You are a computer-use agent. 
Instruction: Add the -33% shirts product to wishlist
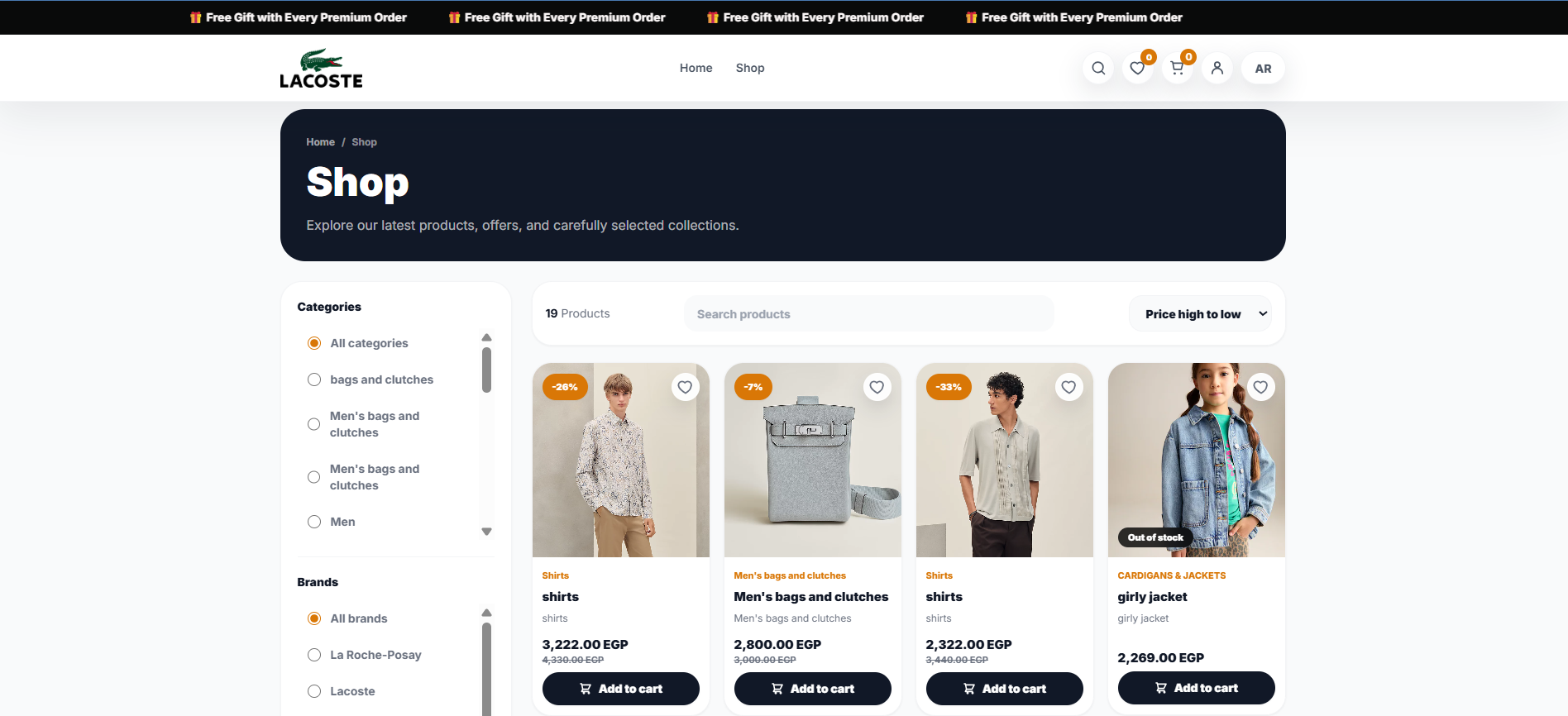coord(1068,387)
